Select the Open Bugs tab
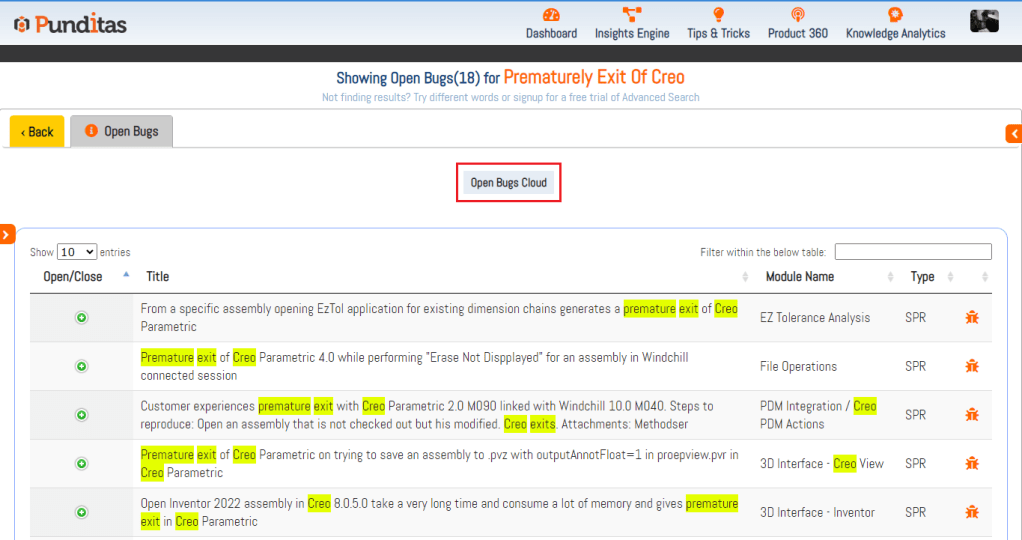 pos(121,131)
